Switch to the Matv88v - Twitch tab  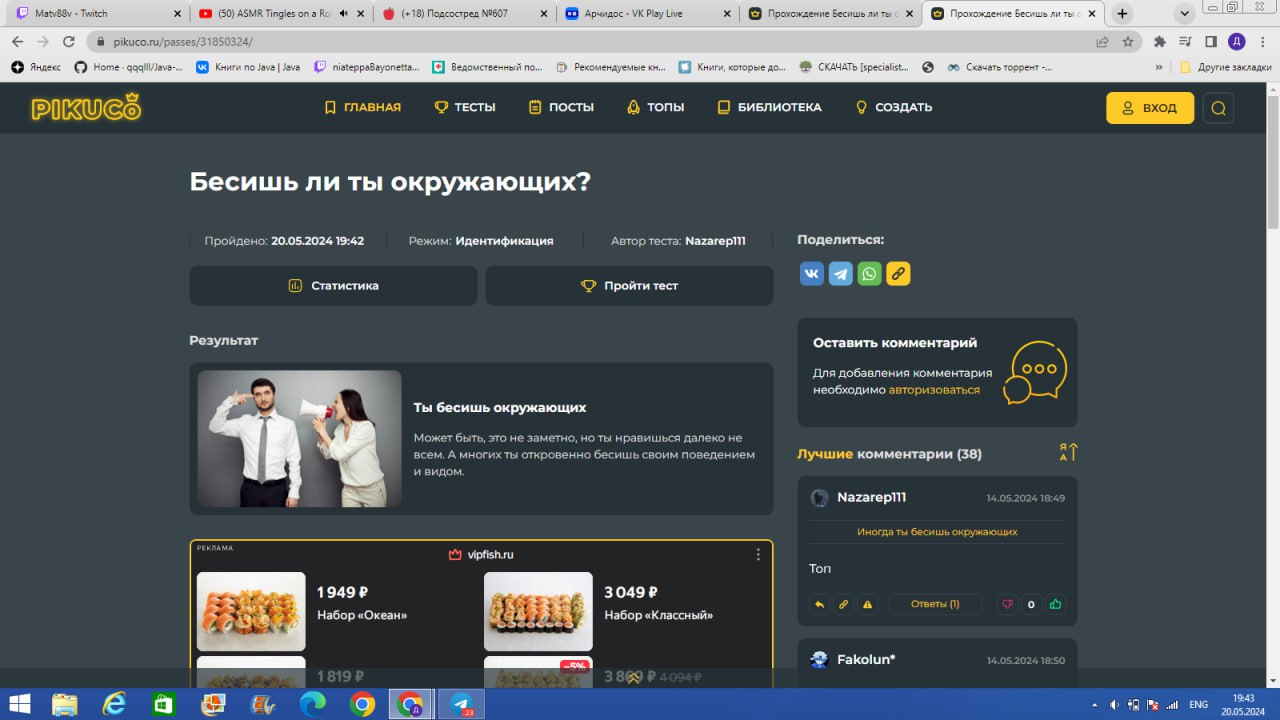[x=95, y=14]
